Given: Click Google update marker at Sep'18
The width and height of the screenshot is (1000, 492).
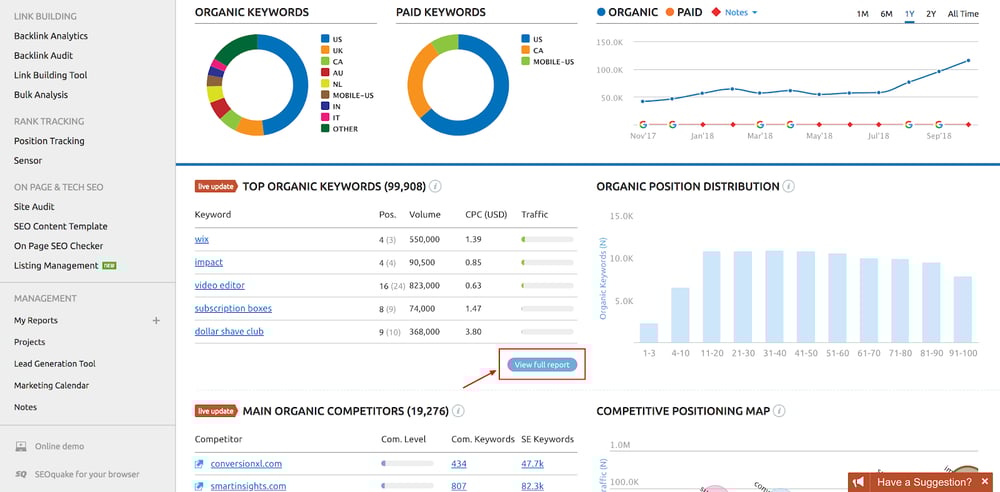Looking at the screenshot, I should click(x=939, y=124).
